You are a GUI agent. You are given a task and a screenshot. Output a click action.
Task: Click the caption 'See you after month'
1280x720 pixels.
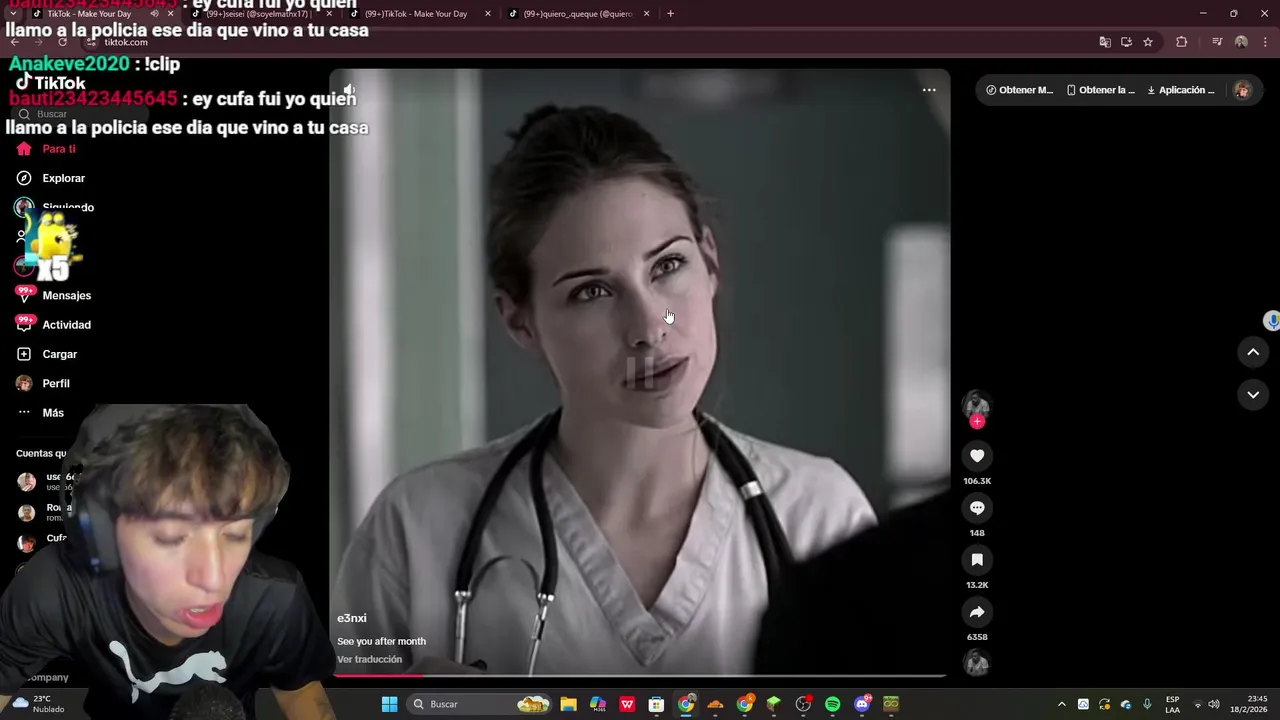tap(381, 641)
